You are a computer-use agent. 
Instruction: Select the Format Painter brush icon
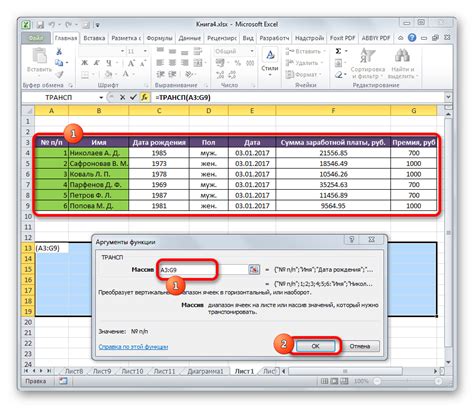(x=59, y=74)
